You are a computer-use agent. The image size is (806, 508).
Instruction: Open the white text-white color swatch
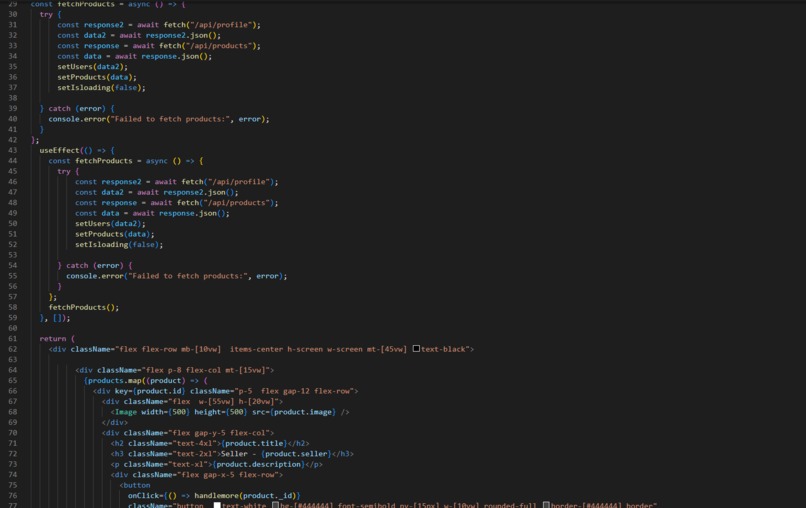coord(217,505)
